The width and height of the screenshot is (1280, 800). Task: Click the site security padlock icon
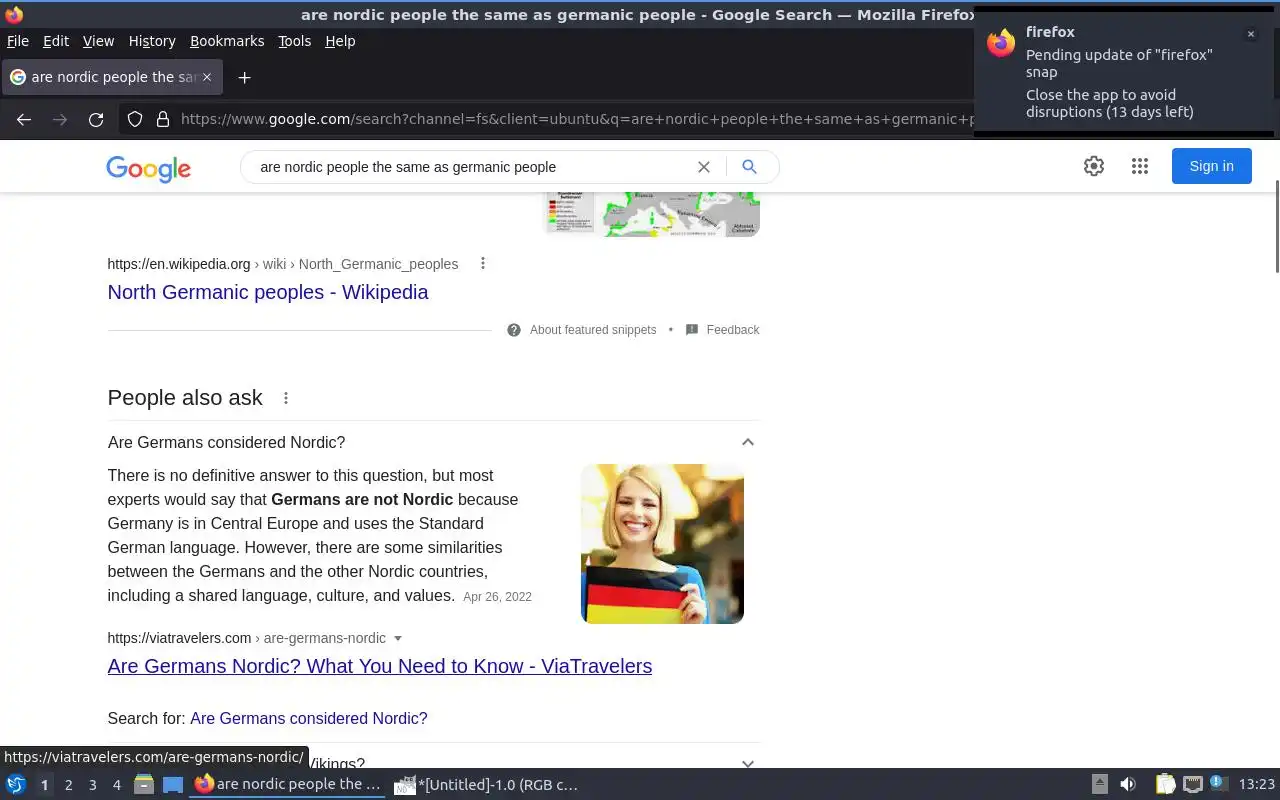coord(163,119)
